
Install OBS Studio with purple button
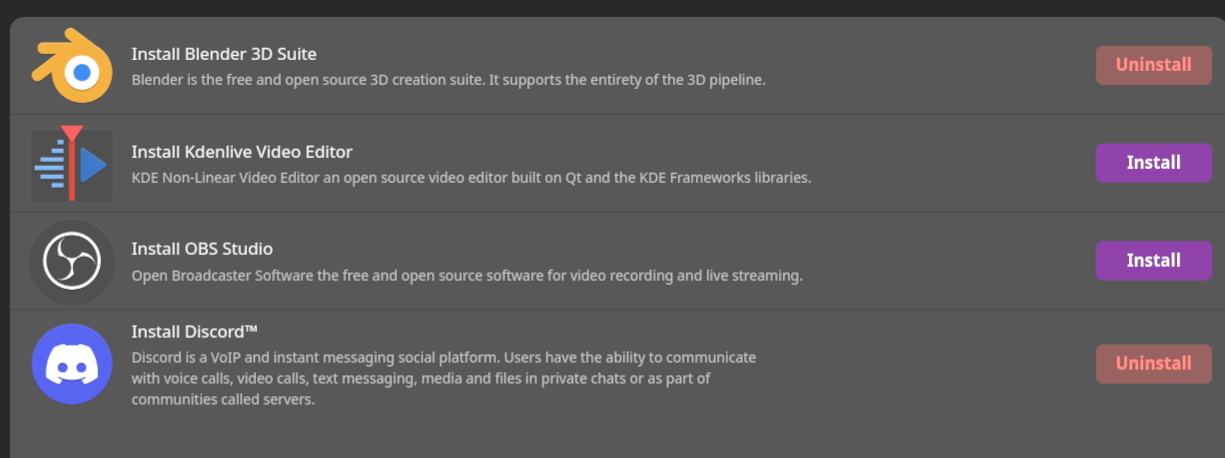1153,261
